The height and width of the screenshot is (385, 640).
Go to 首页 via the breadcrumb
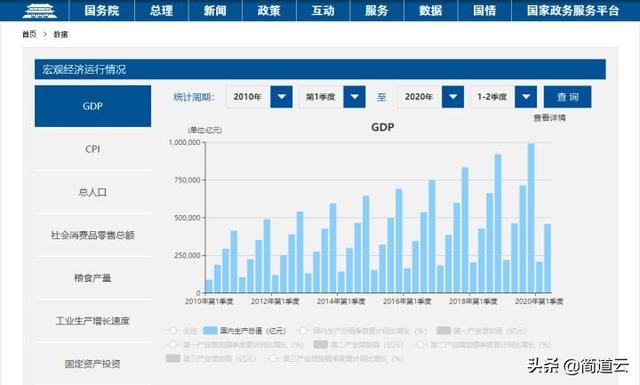29,34
